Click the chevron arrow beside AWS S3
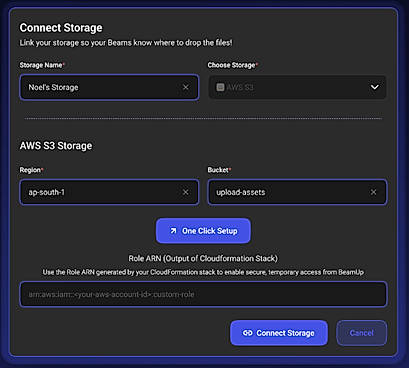 (375, 87)
